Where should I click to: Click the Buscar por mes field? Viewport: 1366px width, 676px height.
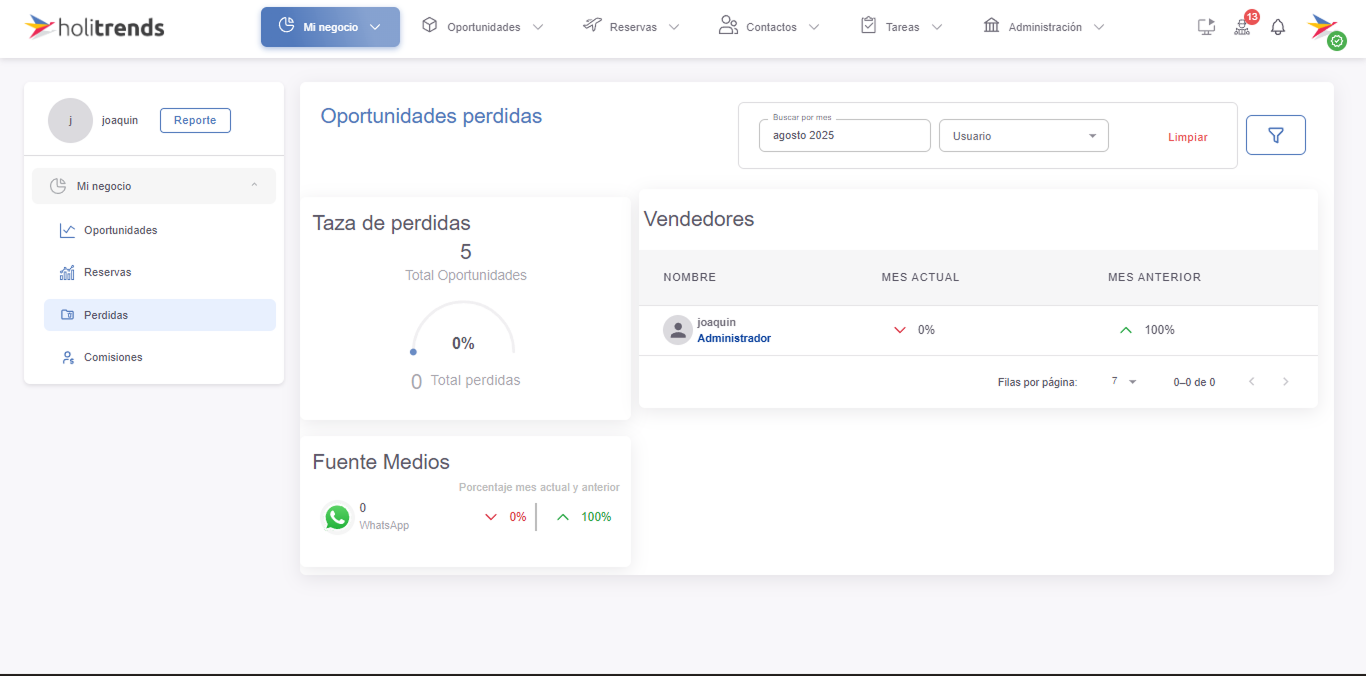[845, 136]
